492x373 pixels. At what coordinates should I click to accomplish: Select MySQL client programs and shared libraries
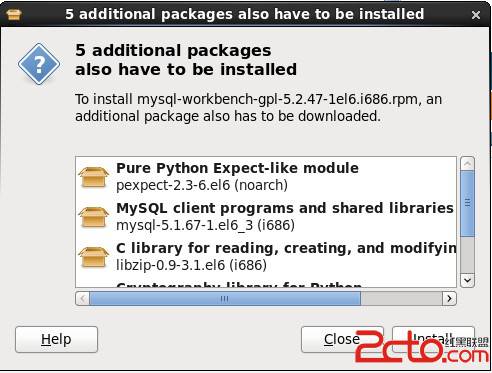point(266,217)
